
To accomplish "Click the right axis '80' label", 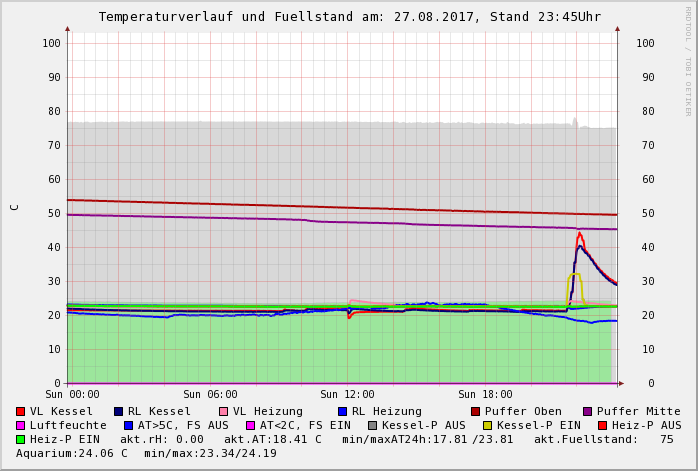I will point(648,111).
